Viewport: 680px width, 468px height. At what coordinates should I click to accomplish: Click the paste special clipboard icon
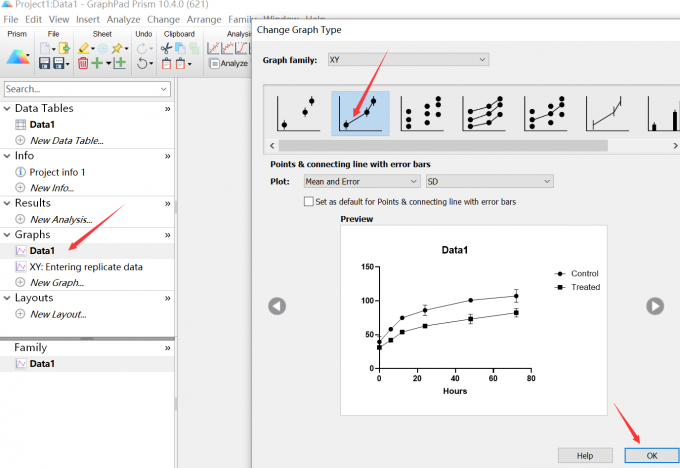pyautogui.click(x=180, y=64)
